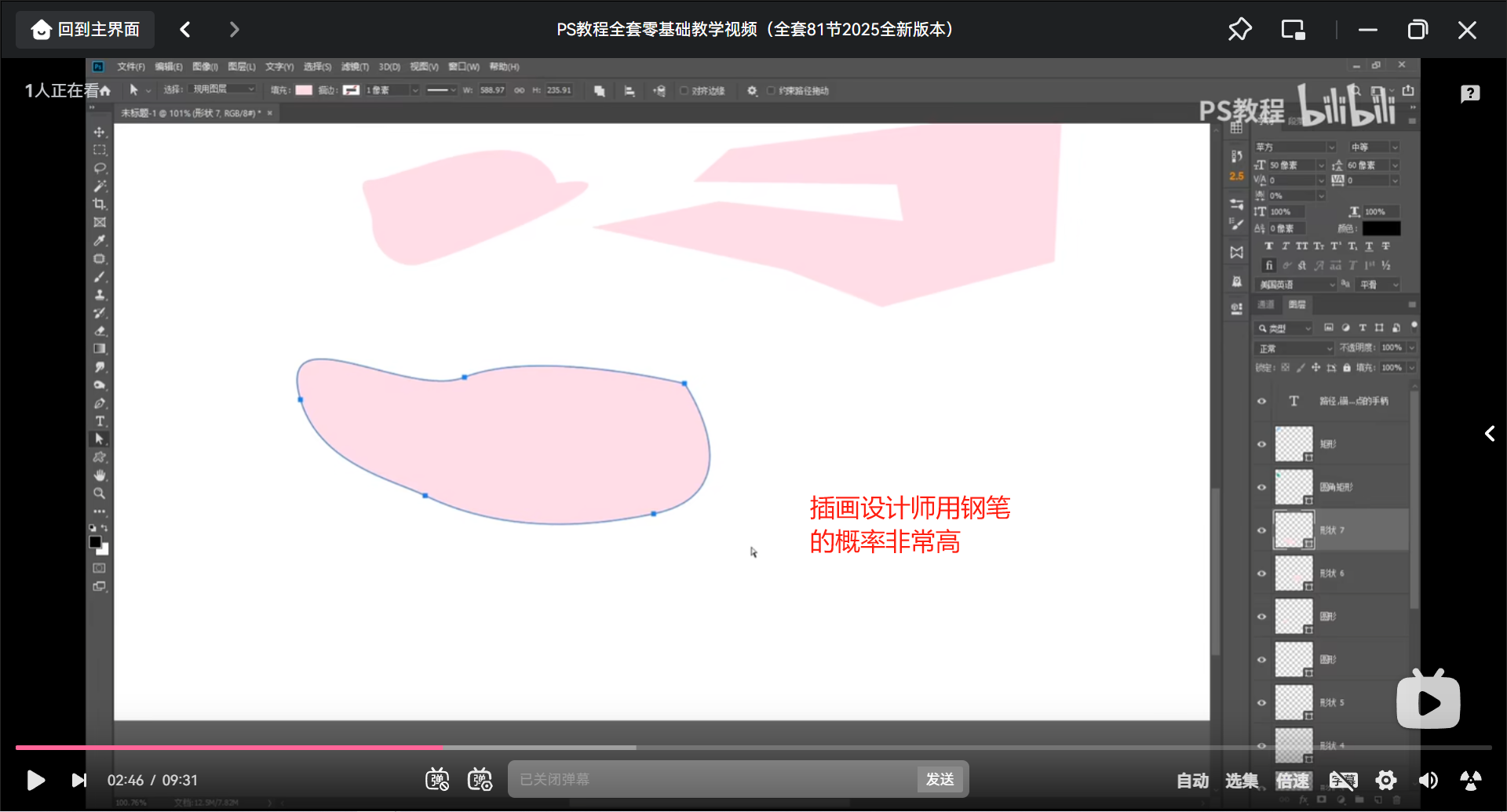Open the stroke line style dropdown
This screenshot has height=812, width=1507.
(441, 90)
